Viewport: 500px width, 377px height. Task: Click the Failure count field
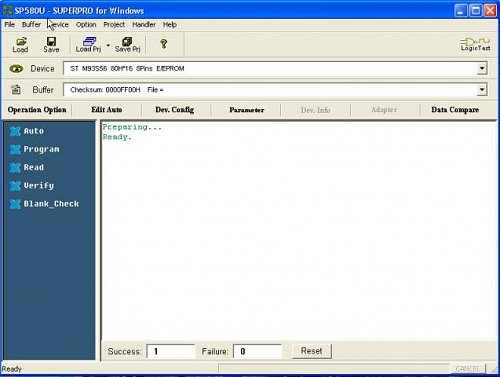pyautogui.click(x=257, y=351)
